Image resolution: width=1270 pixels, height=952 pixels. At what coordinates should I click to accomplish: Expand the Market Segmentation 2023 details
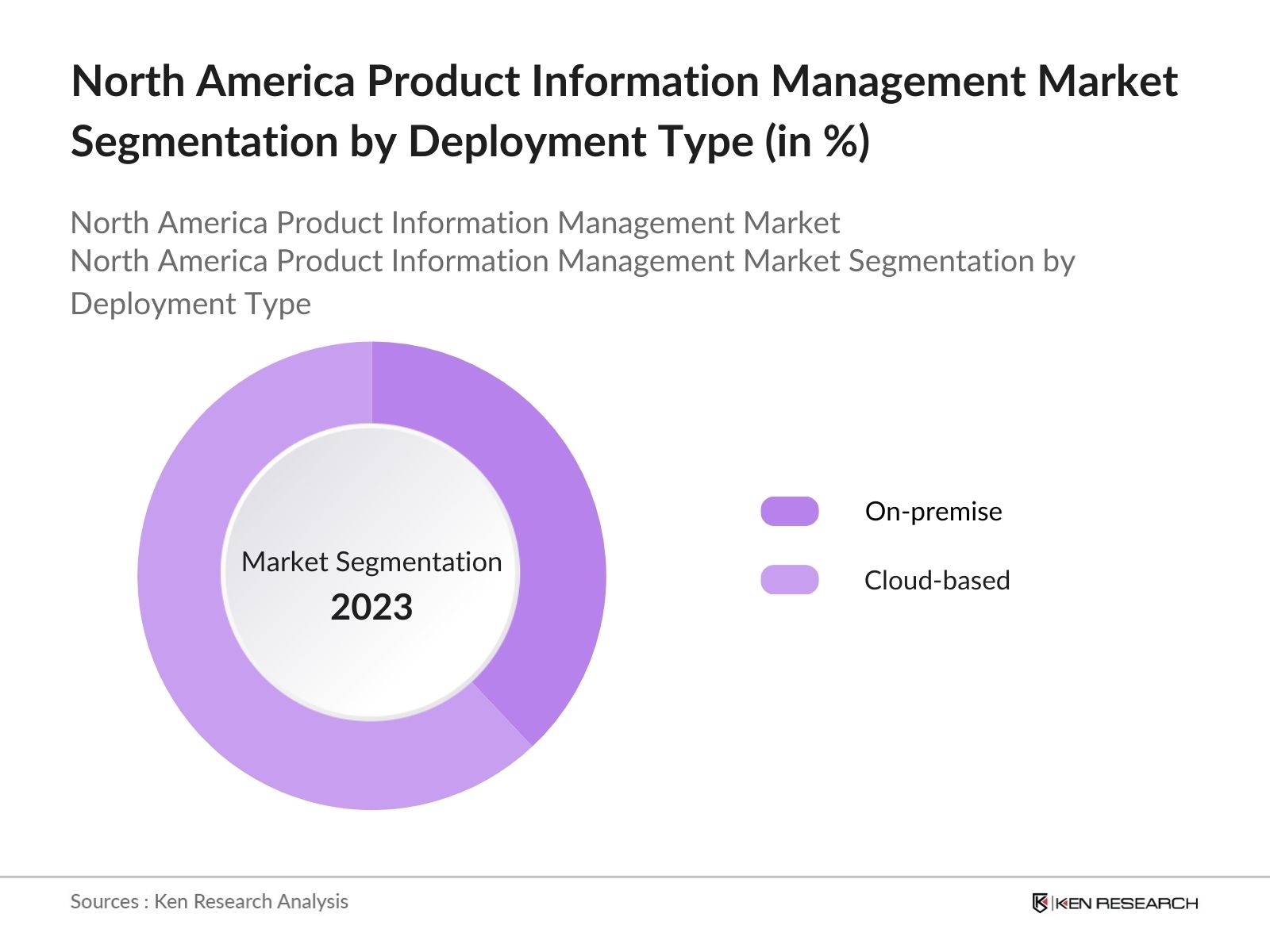371,587
